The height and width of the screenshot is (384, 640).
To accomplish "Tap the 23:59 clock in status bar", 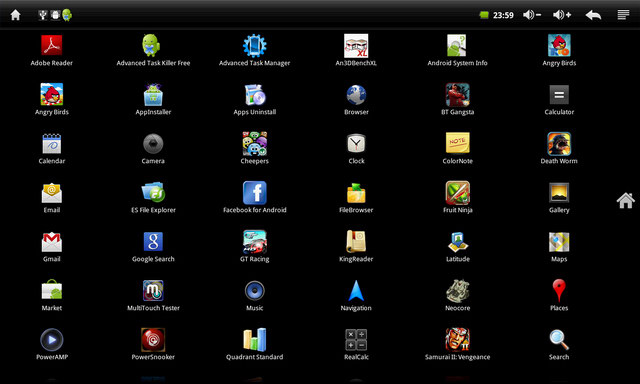I will (x=503, y=15).
